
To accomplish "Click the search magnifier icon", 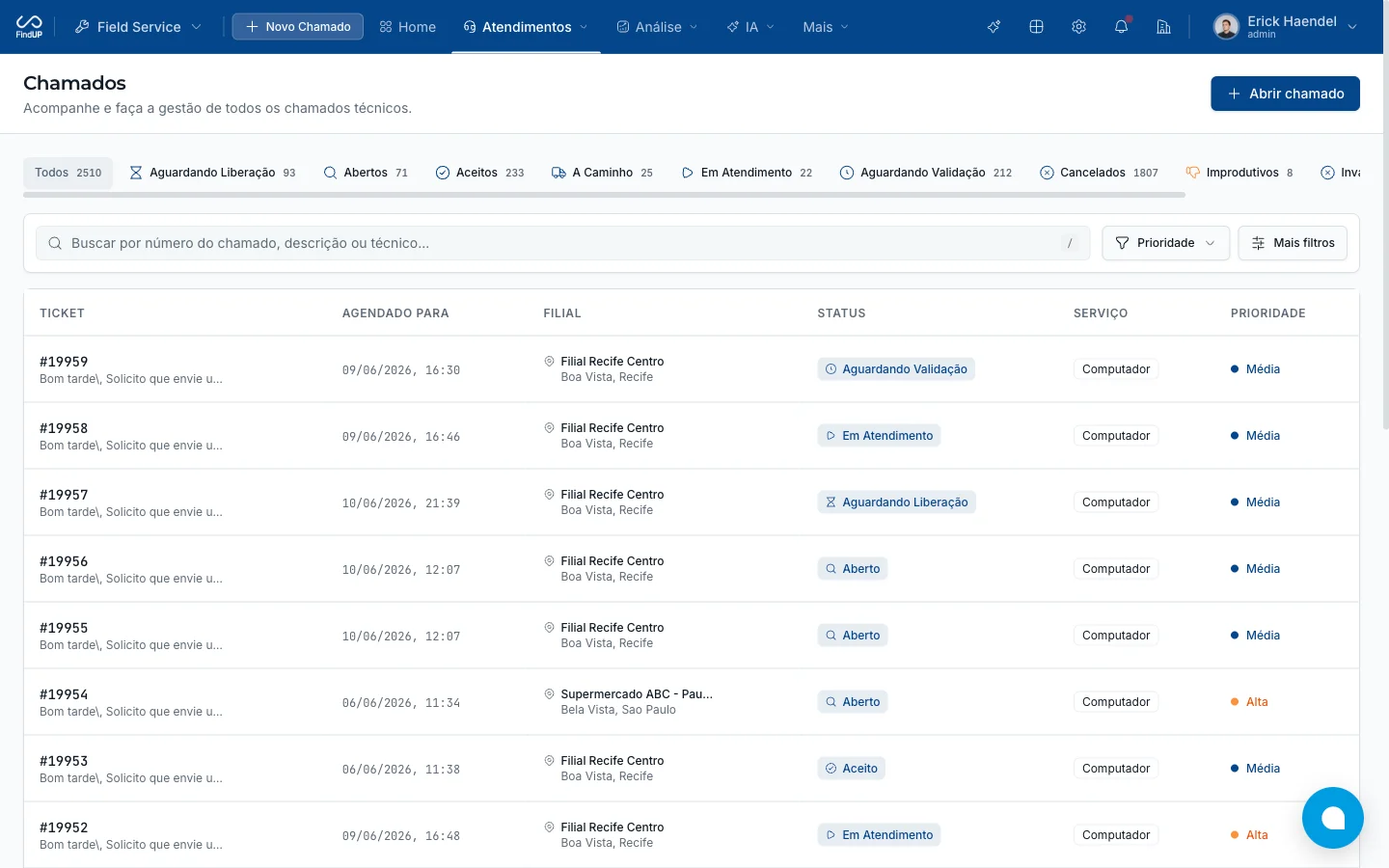I will click(x=55, y=243).
